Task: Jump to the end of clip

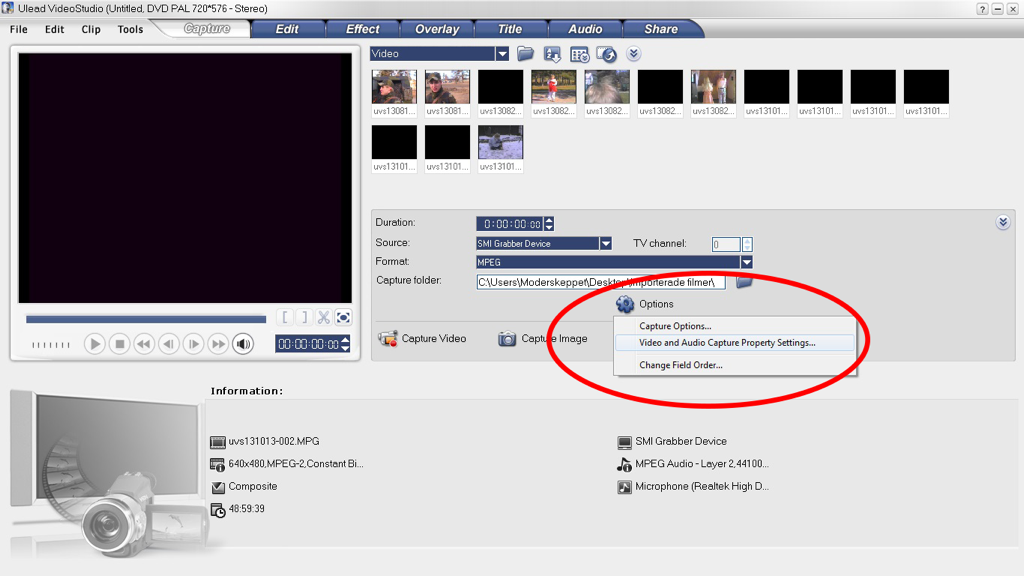Action: (x=218, y=344)
